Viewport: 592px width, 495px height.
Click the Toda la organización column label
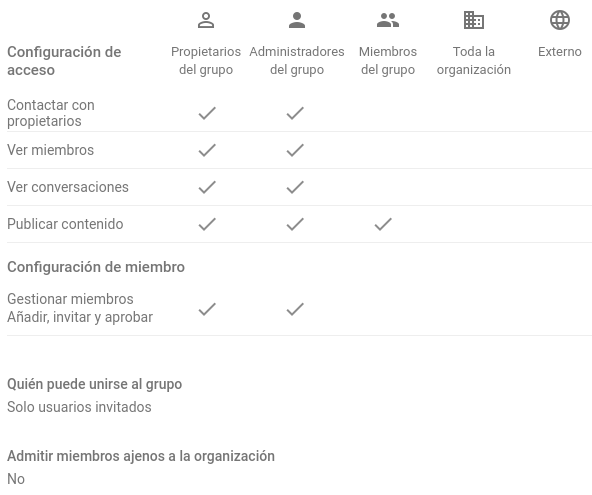coord(473,61)
